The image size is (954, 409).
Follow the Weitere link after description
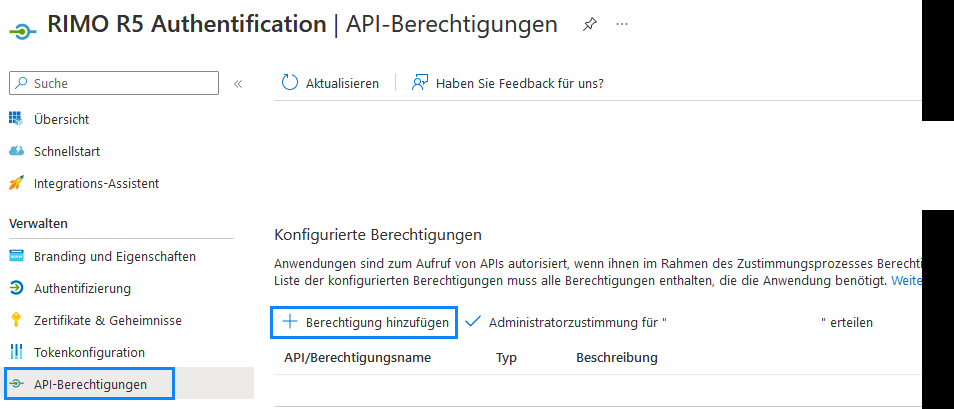click(907, 281)
